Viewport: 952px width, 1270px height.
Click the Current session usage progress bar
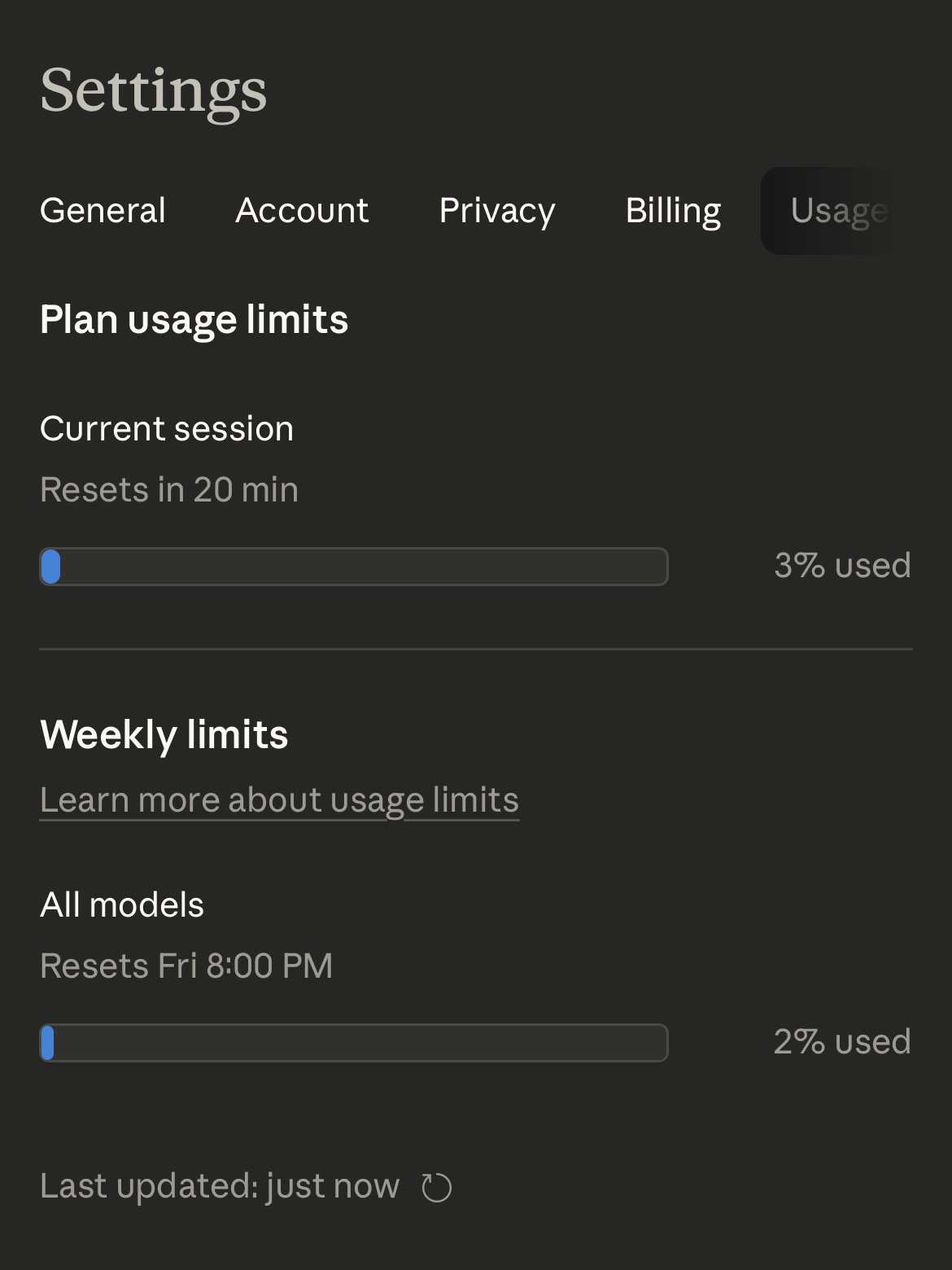click(x=354, y=567)
